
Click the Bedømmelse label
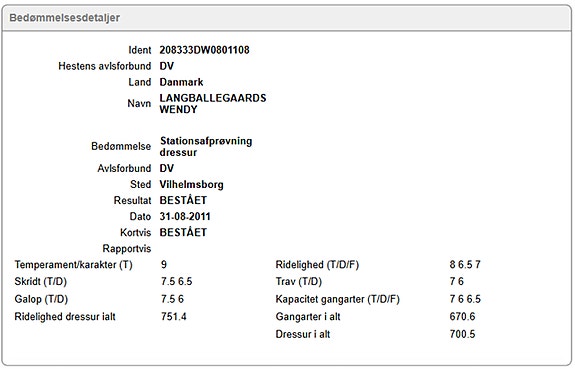coord(121,146)
